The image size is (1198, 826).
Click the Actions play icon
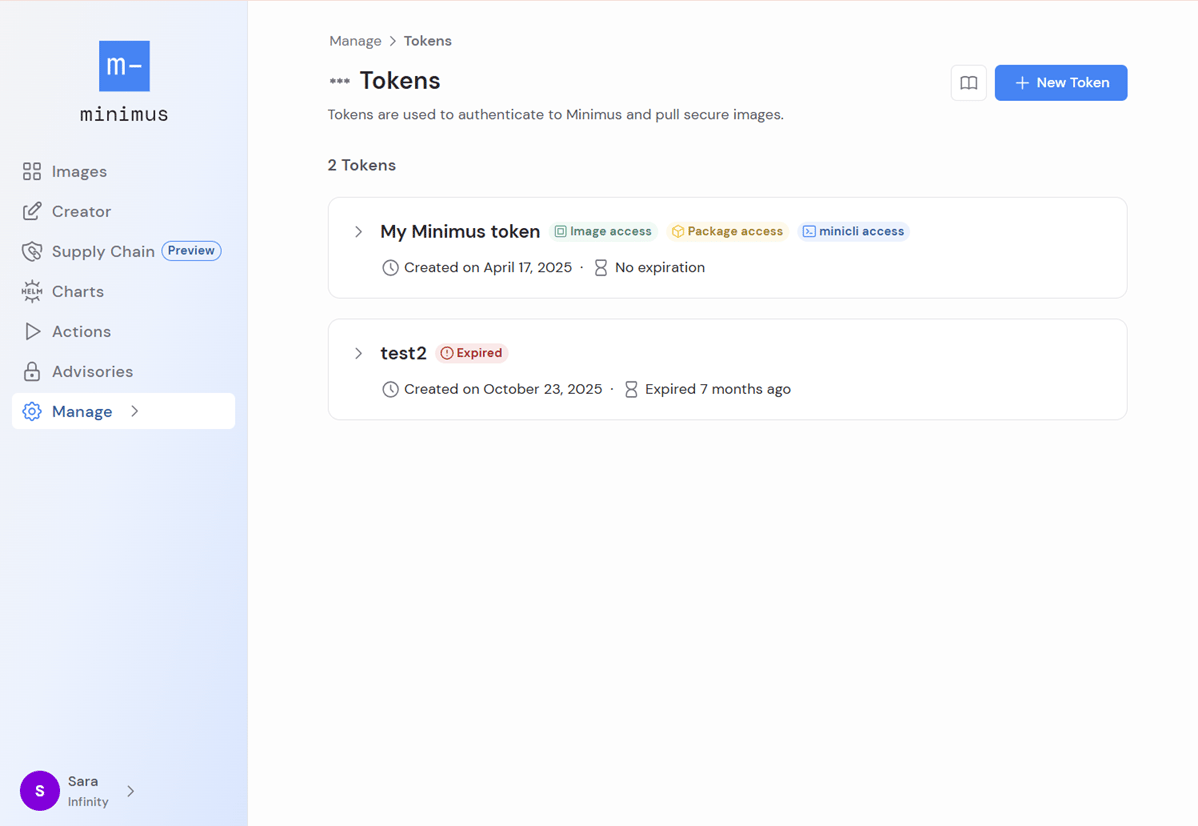[x=31, y=331]
